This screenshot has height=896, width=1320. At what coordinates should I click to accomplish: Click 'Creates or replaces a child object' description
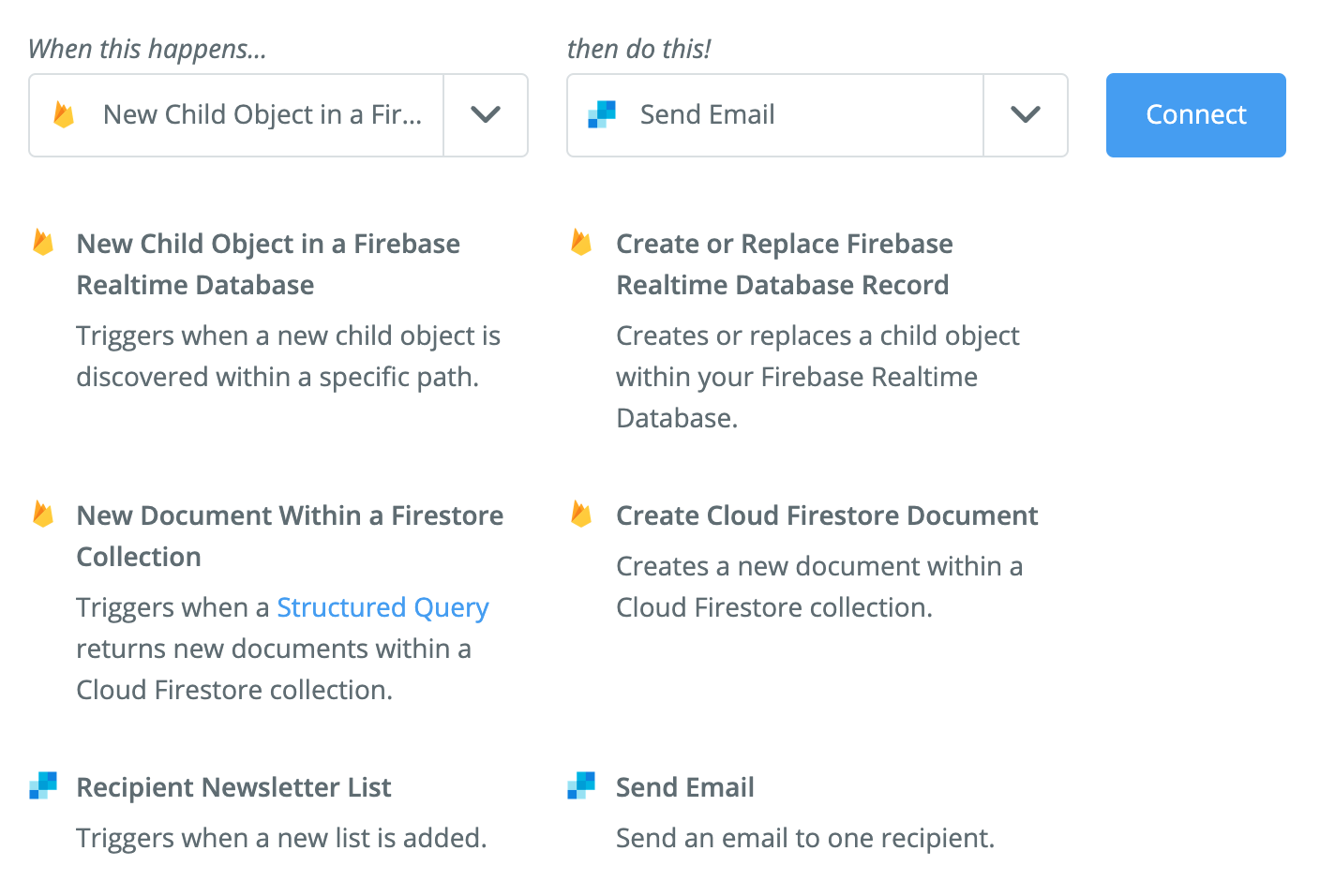point(817,377)
